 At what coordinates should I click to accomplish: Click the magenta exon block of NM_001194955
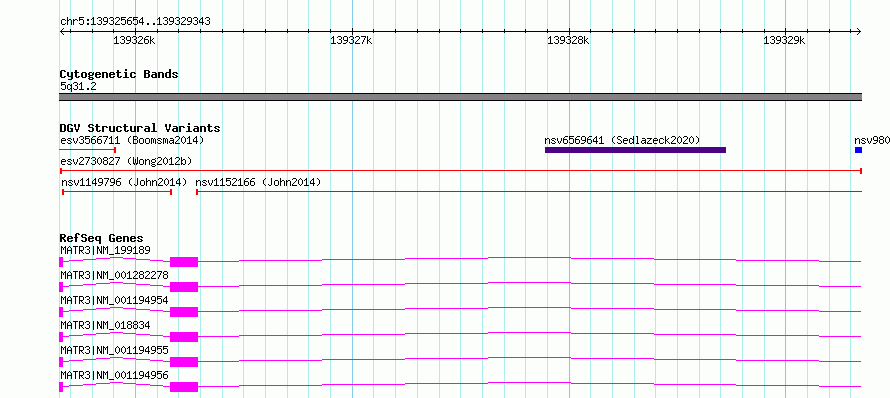click(x=184, y=362)
